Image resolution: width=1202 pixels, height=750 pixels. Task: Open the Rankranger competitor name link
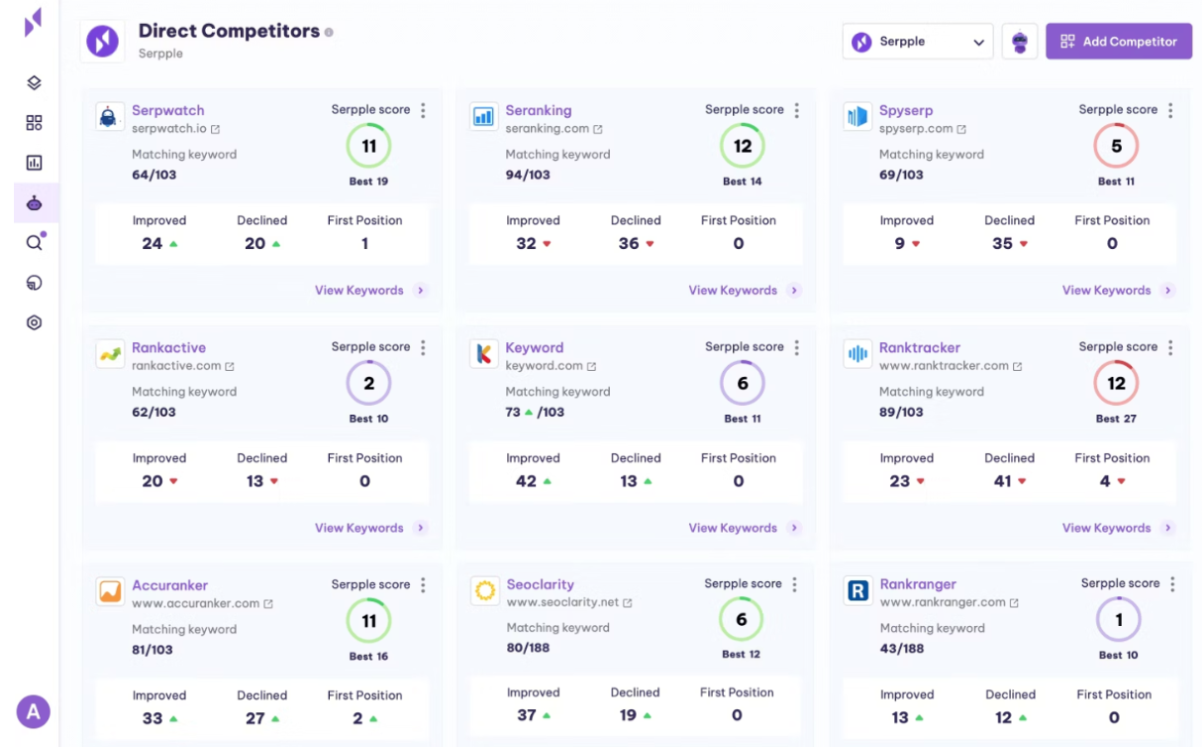[918, 584]
